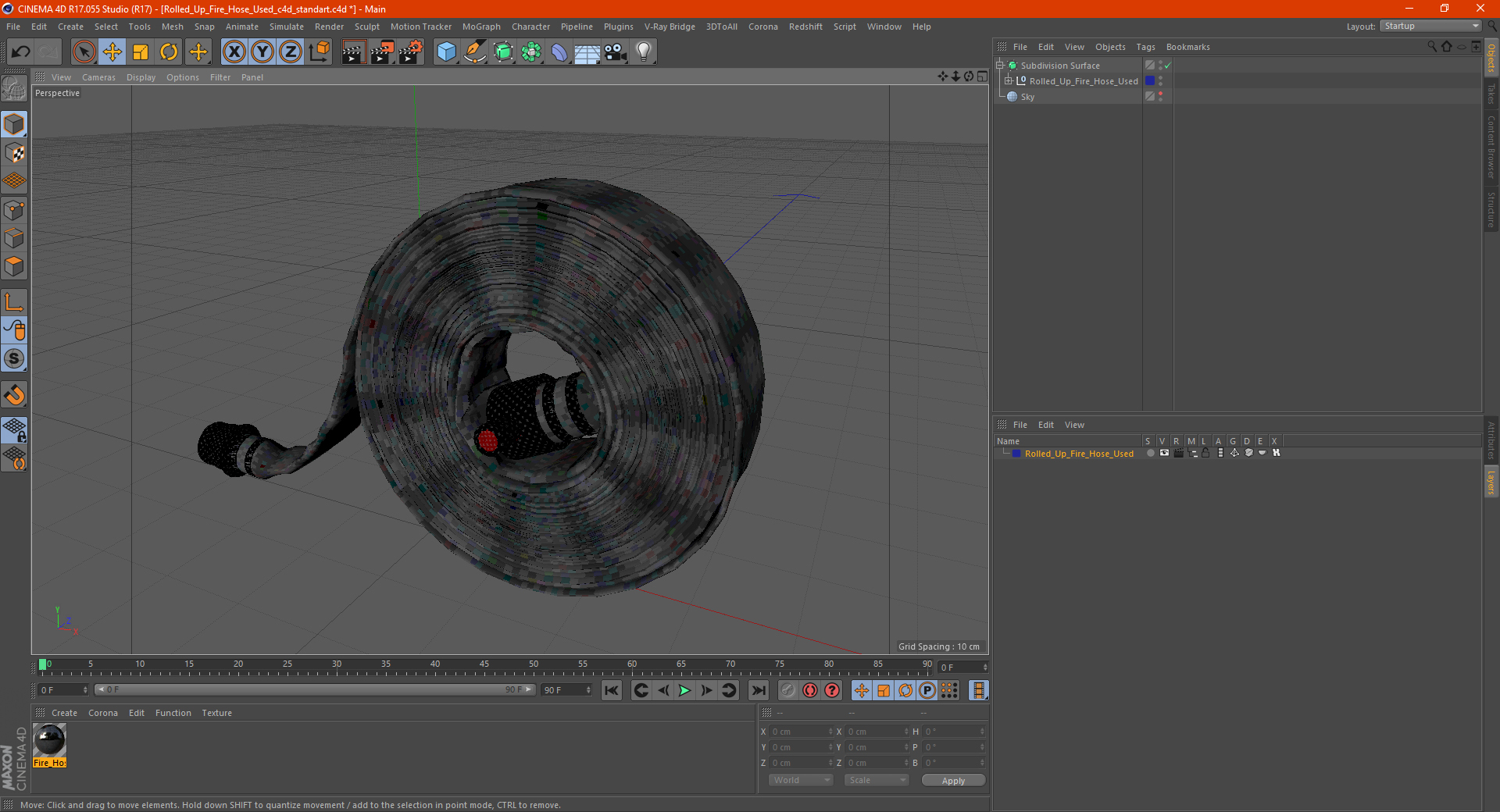Open the Scale mode dropdown
The image size is (1500, 812).
(877, 780)
